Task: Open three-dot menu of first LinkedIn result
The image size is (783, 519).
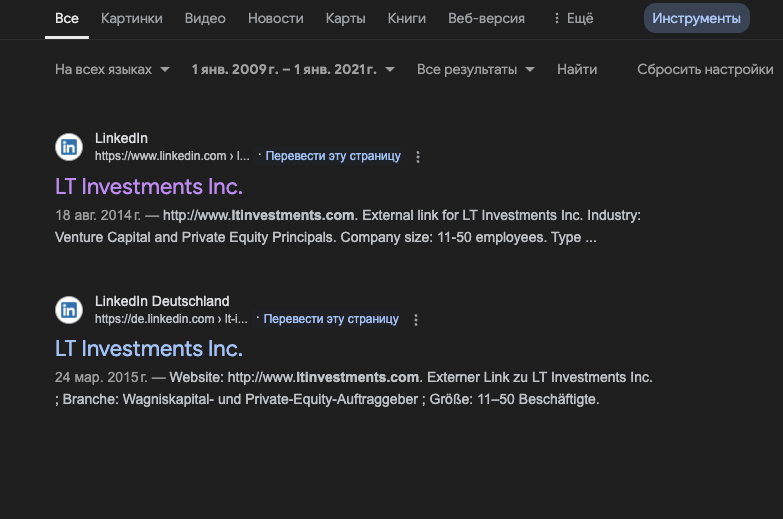Action: click(x=418, y=157)
